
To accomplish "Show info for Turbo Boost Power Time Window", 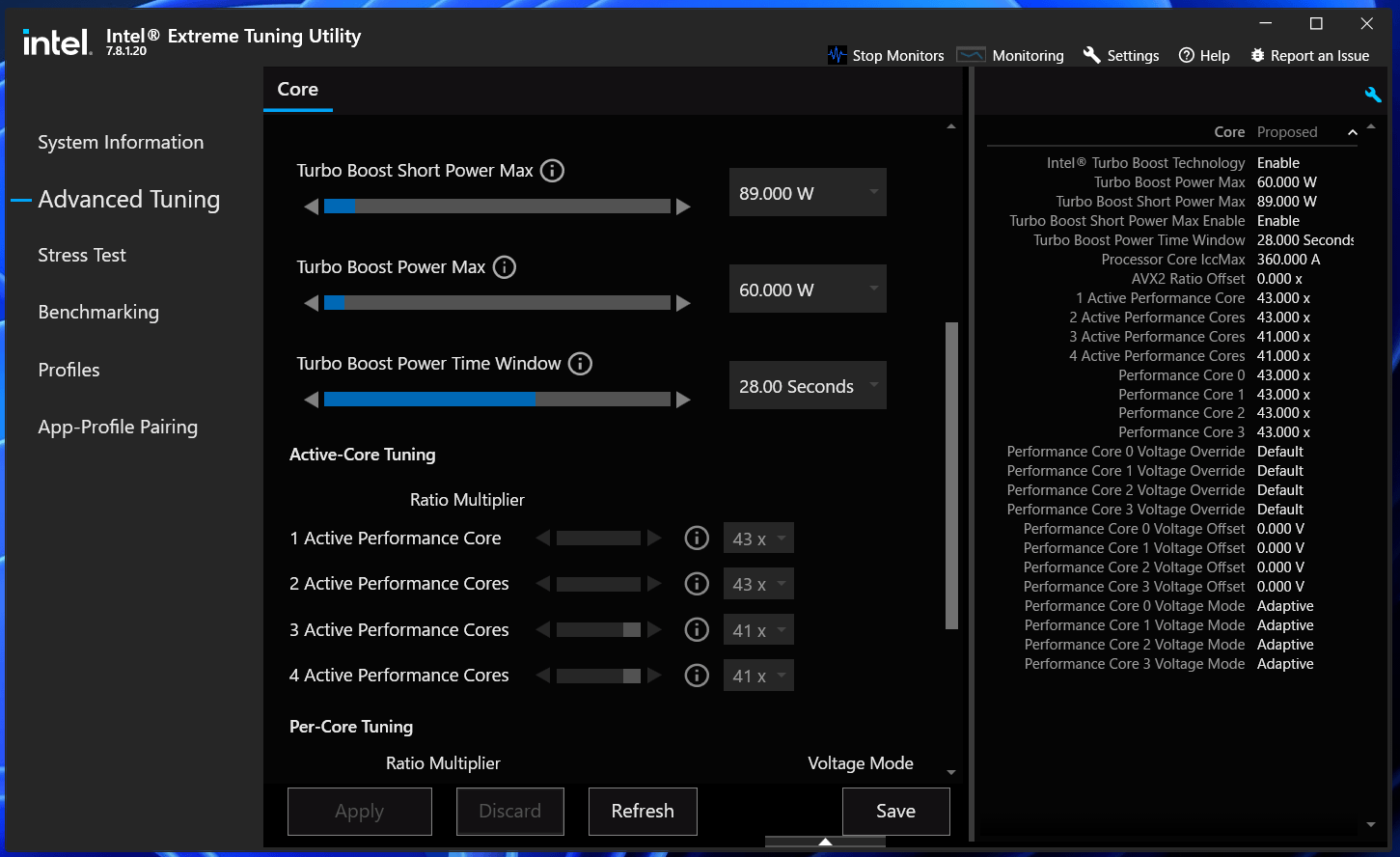I will click(580, 364).
